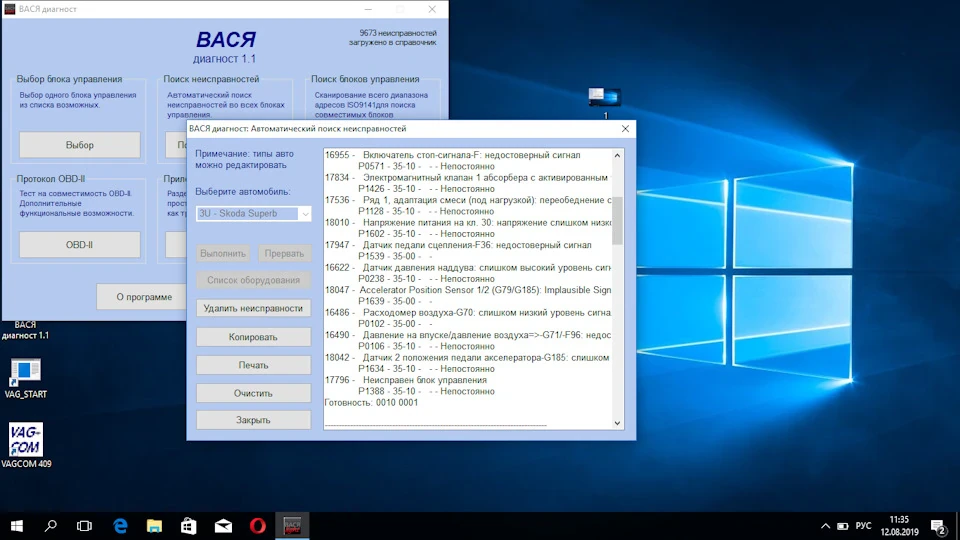Select fault line 16486 Расходомер воздуха-G70

click(x=468, y=312)
